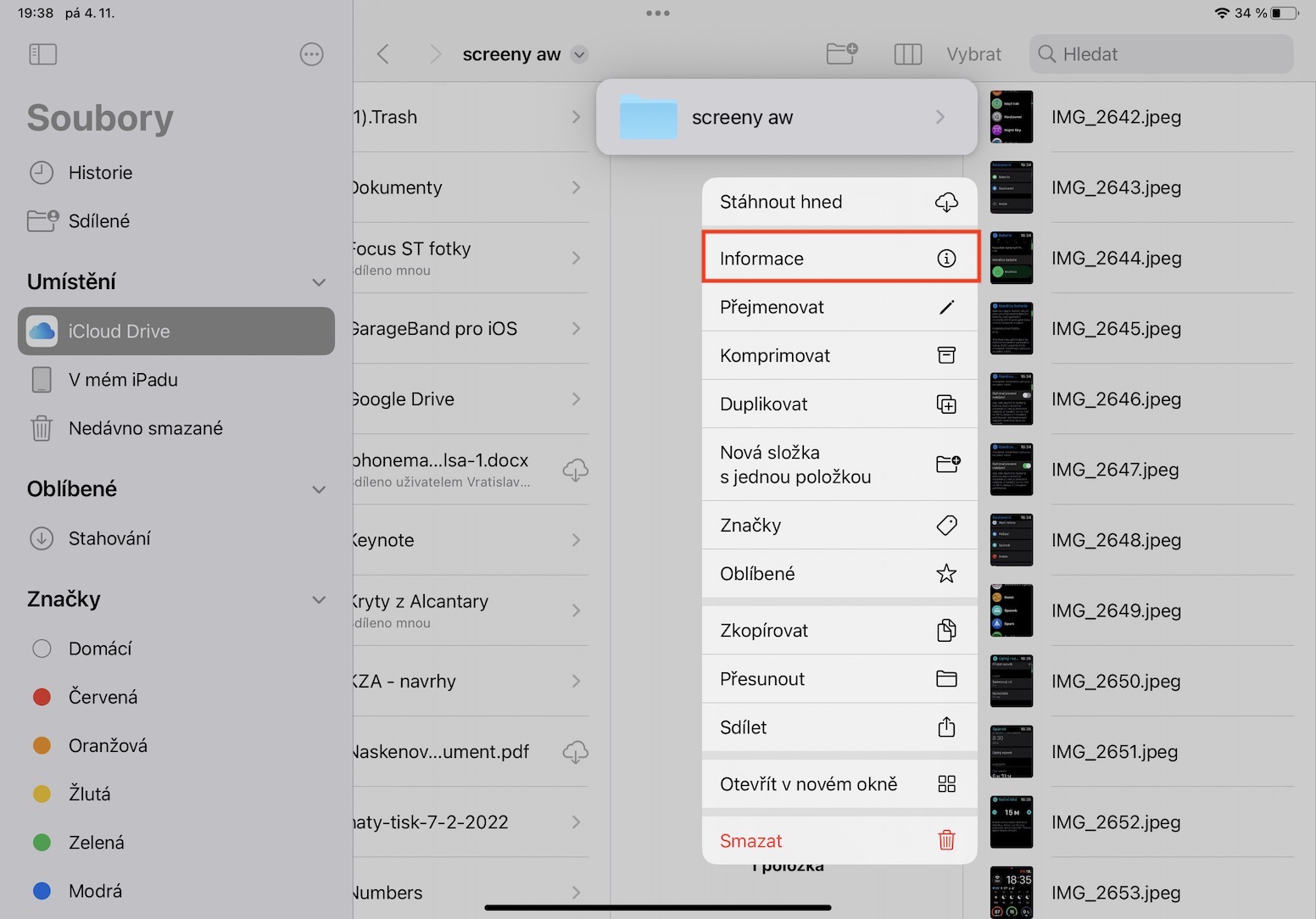Tap the new folder icon in toolbar

click(841, 54)
